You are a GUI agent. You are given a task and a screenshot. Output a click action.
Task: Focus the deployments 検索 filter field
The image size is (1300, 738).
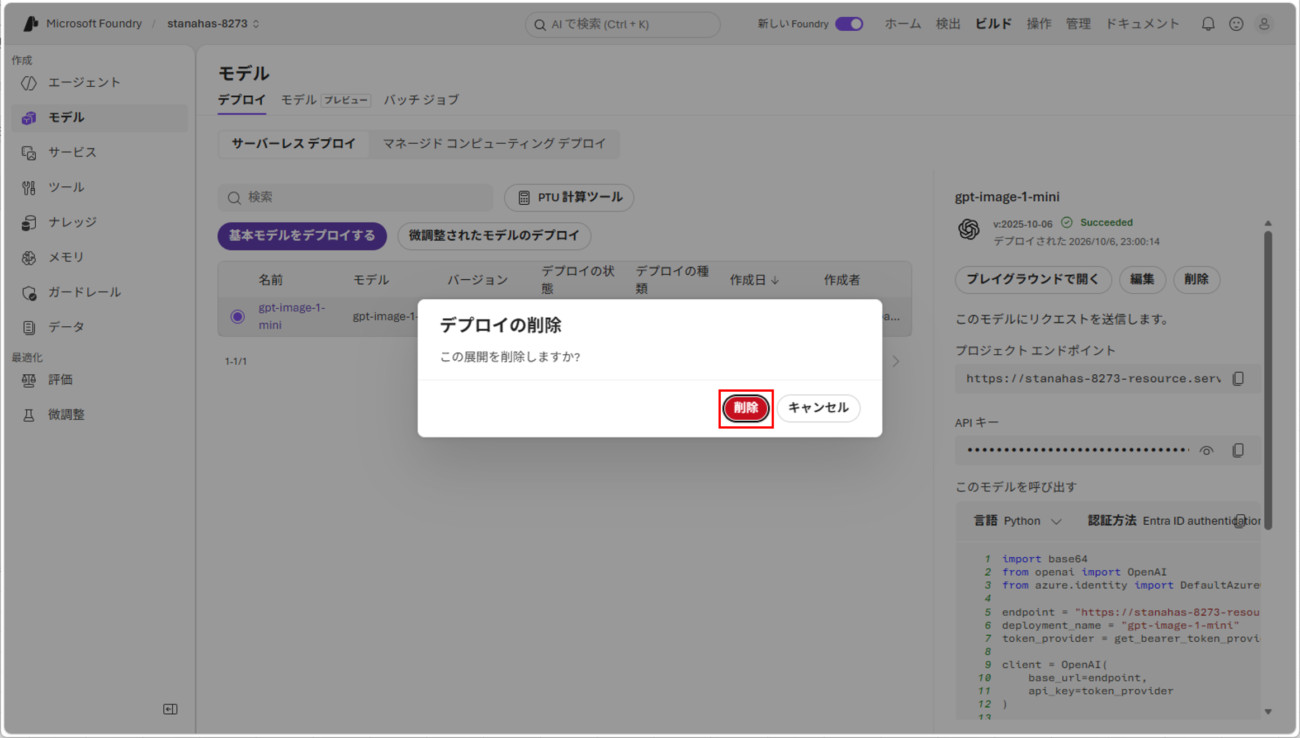(356, 198)
